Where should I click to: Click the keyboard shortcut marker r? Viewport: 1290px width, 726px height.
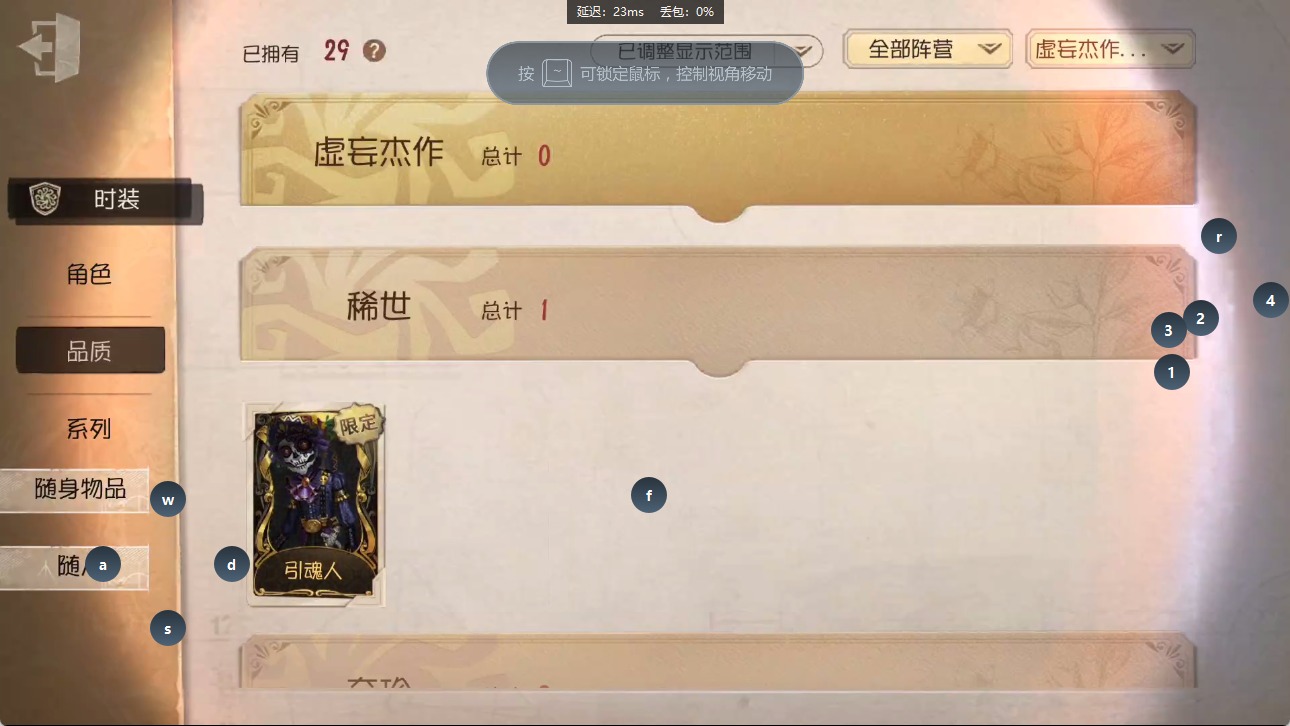click(1219, 237)
